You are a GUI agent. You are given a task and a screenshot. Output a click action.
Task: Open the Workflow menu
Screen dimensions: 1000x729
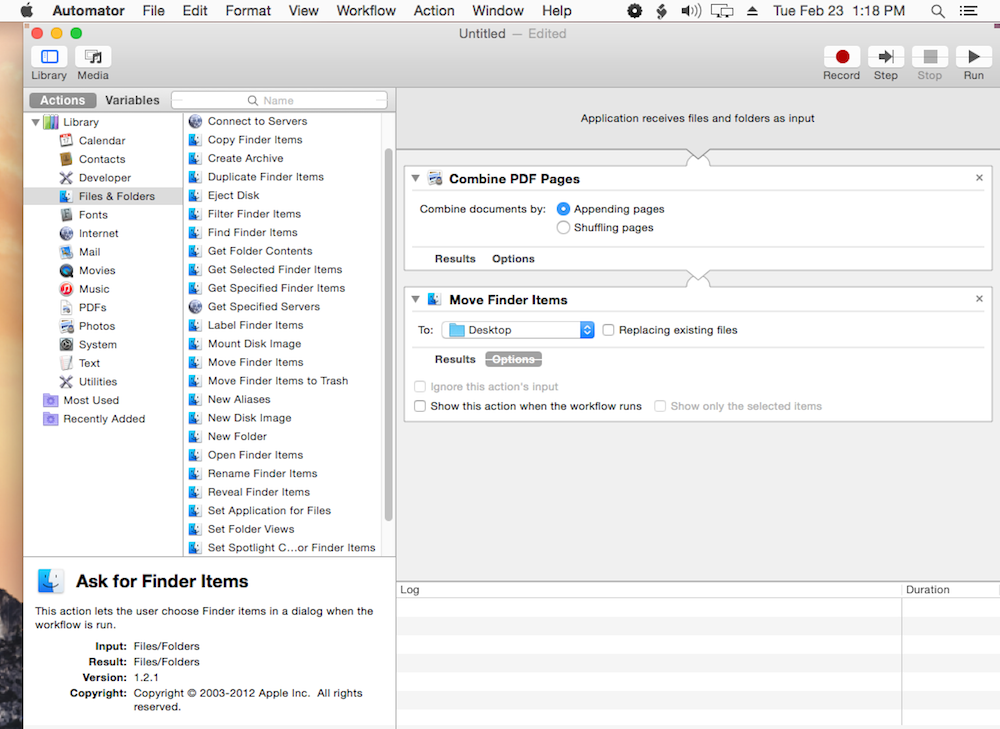click(x=366, y=11)
